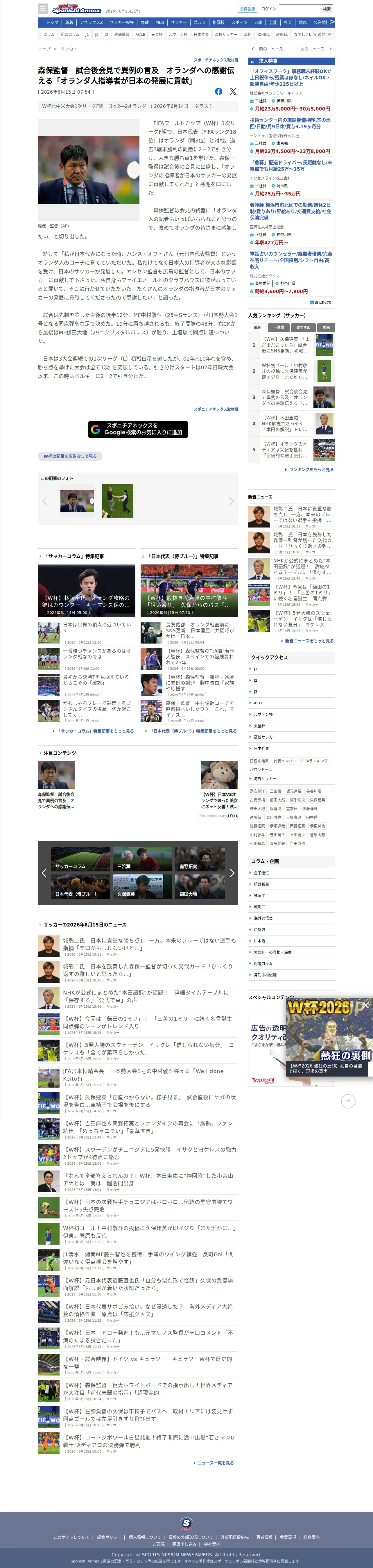Switch ranking to the 一週間 tab

[x=279, y=327]
